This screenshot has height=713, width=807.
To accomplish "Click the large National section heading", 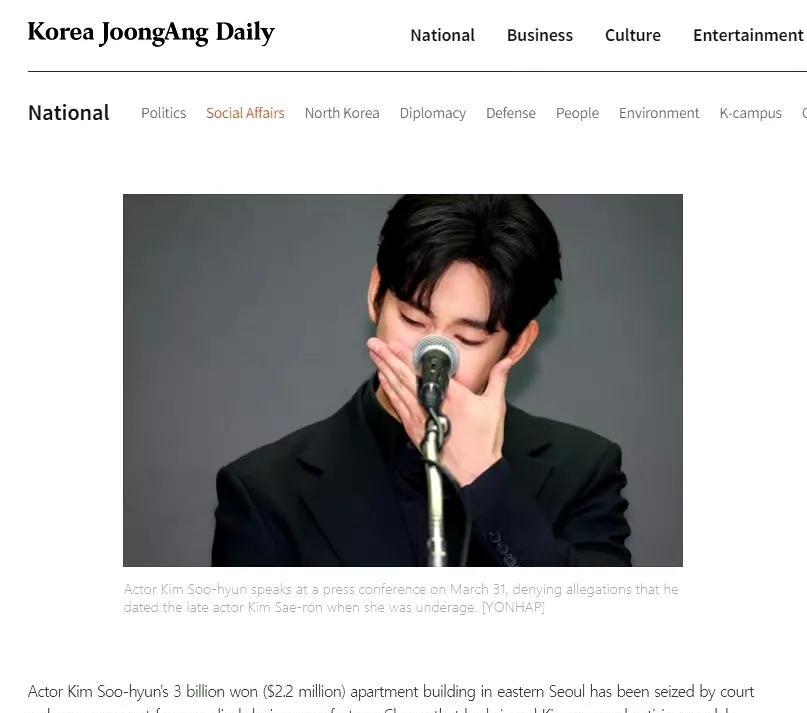I will coord(68,113).
